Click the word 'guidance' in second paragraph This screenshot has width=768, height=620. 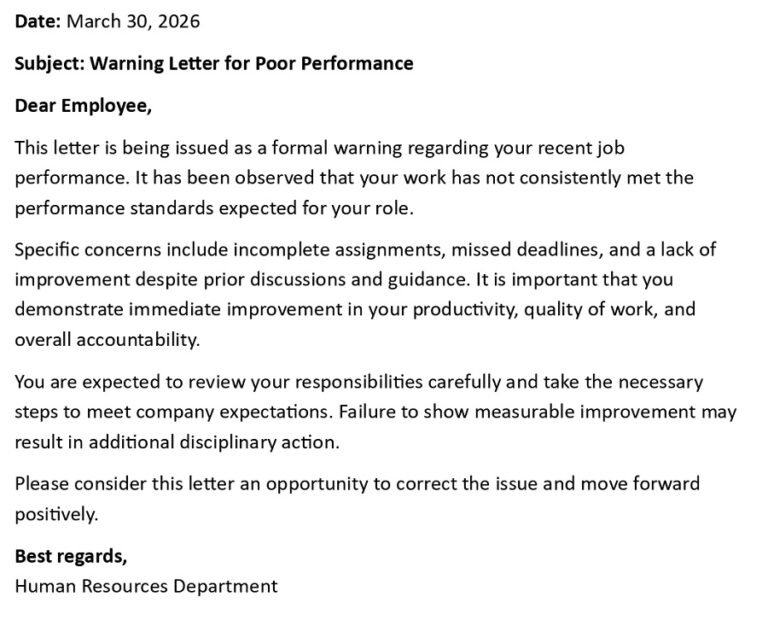pyautogui.click(x=426, y=280)
